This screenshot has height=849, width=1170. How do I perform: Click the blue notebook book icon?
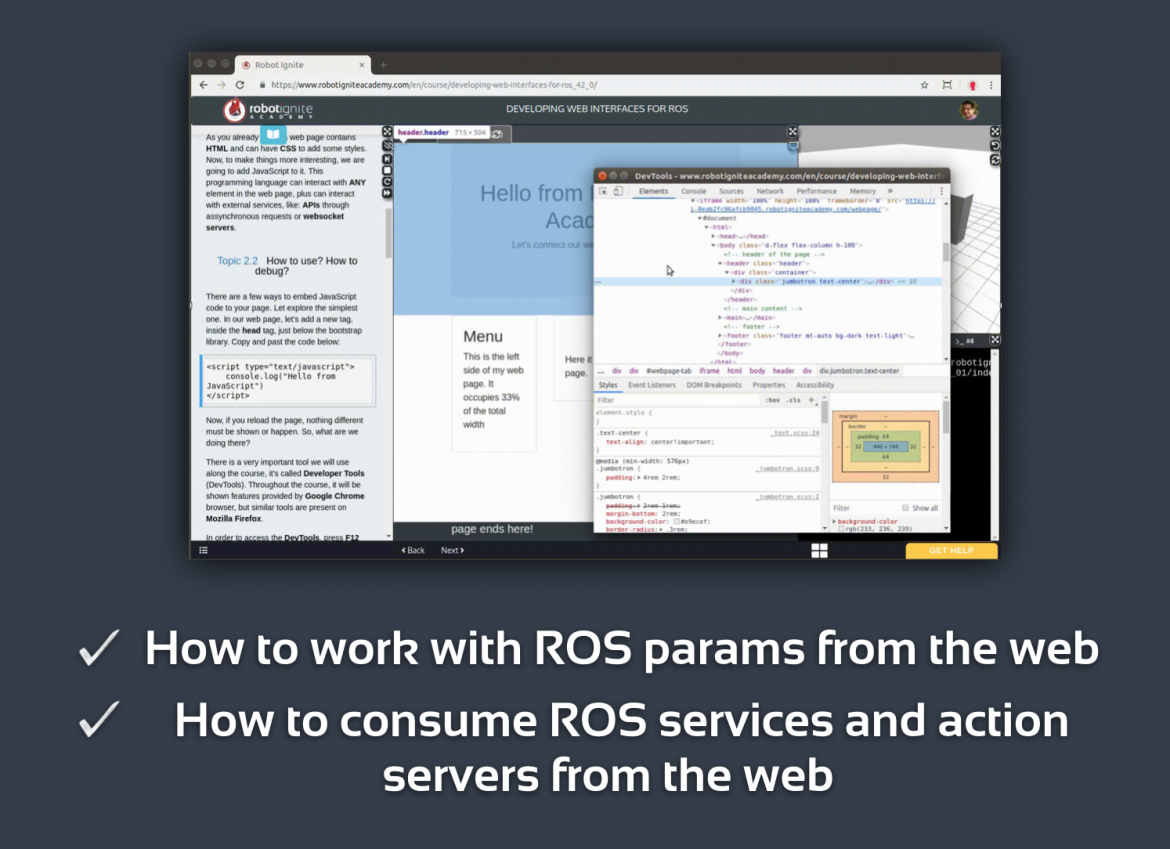coord(273,135)
